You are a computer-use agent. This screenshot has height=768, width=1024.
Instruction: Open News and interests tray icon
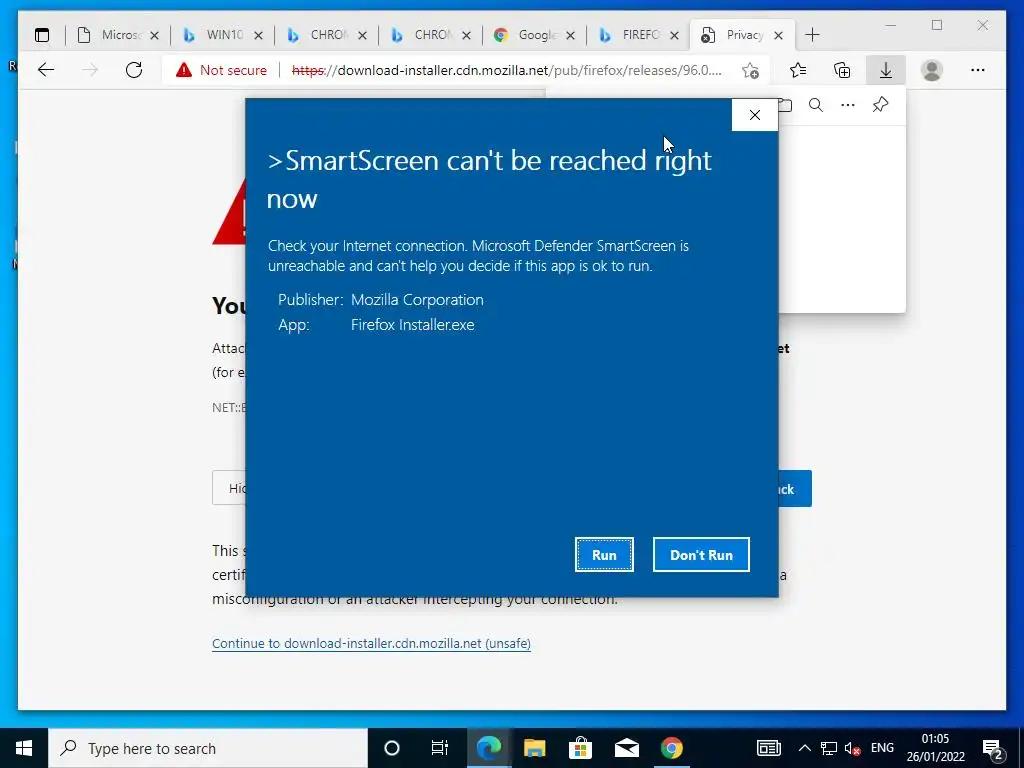click(769, 748)
